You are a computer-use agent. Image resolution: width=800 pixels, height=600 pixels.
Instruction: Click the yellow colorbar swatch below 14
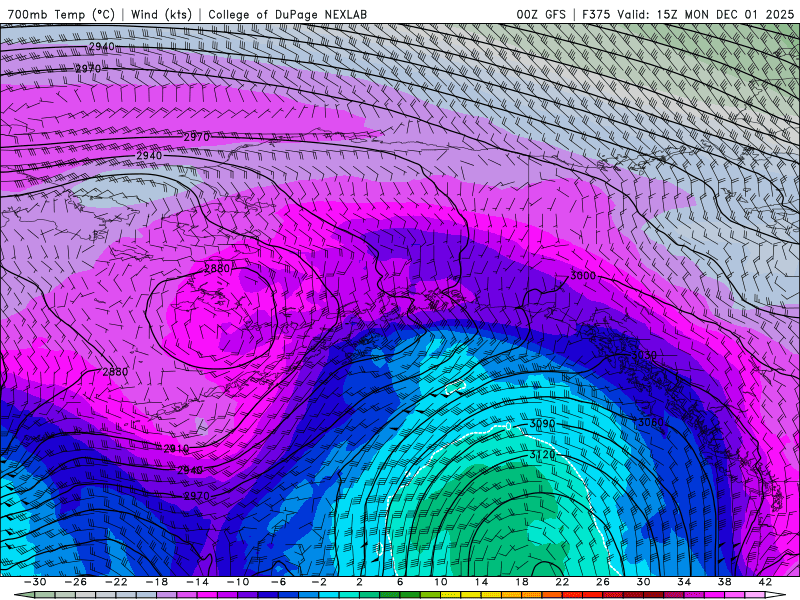[x=471, y=595]
